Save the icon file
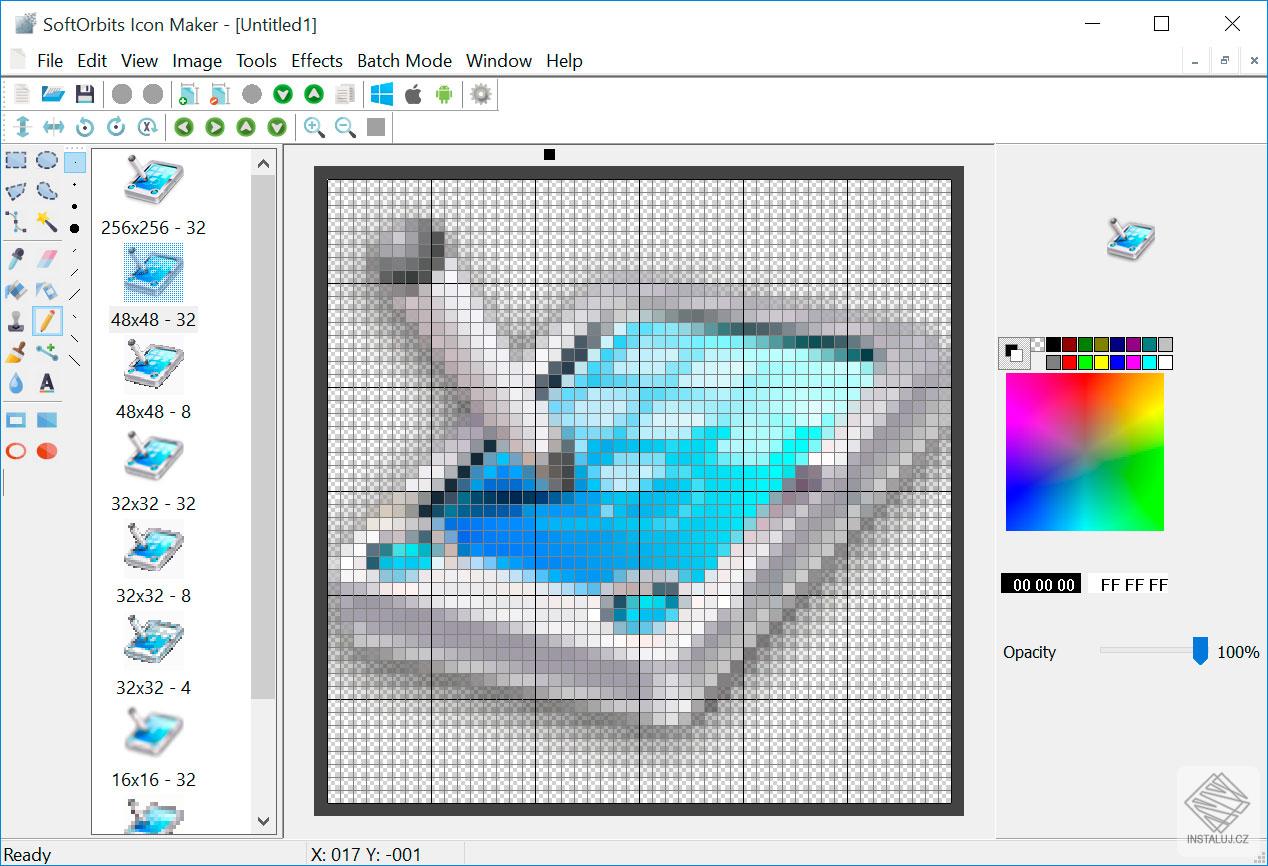 point(86,93)
